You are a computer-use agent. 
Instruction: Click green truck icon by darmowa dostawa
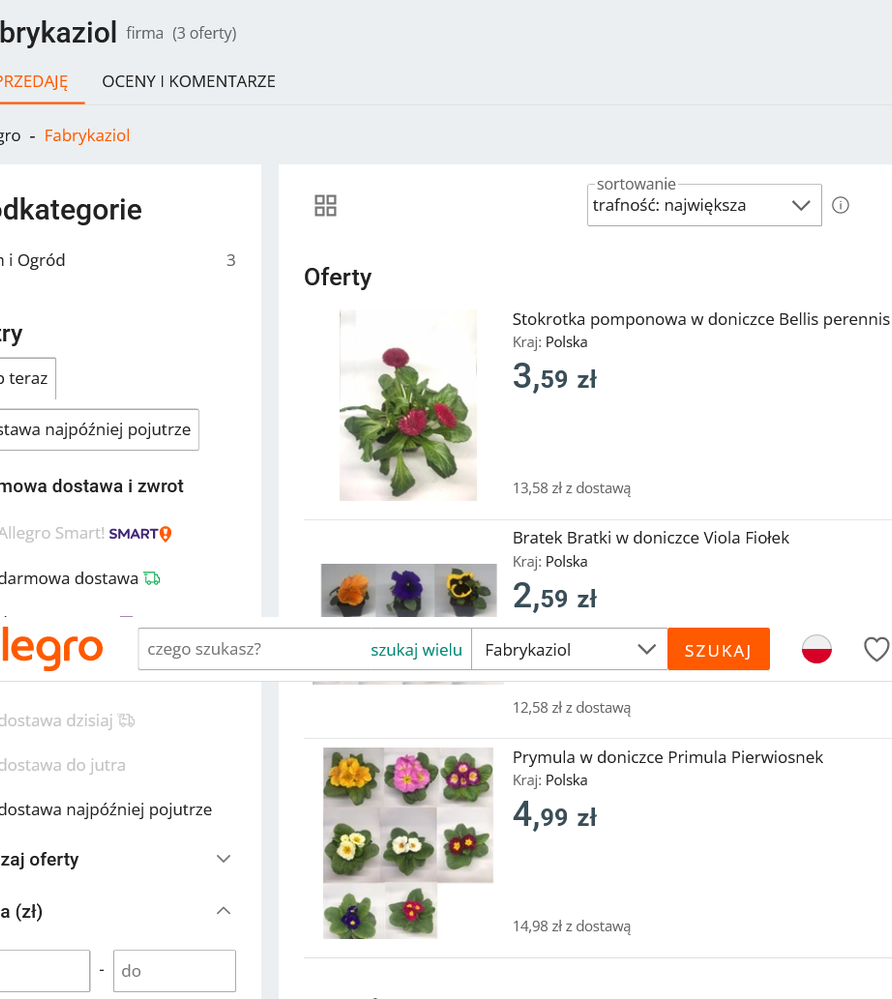point(152,578)
